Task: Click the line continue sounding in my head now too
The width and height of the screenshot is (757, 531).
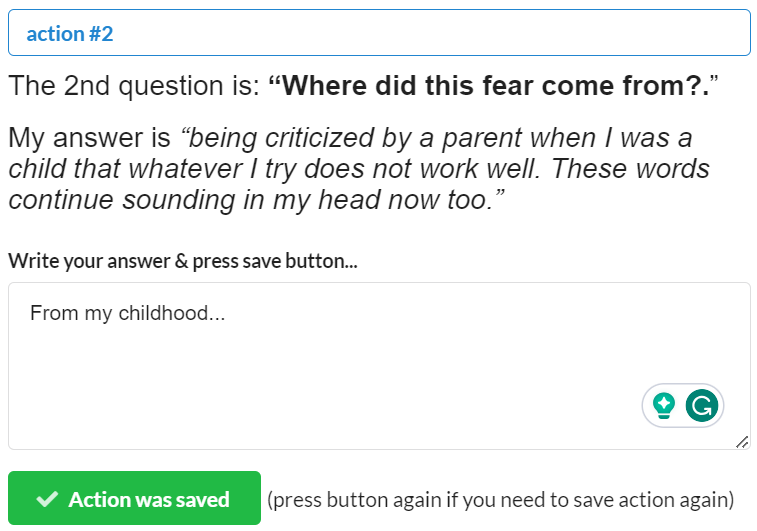Action: point(256,199)
